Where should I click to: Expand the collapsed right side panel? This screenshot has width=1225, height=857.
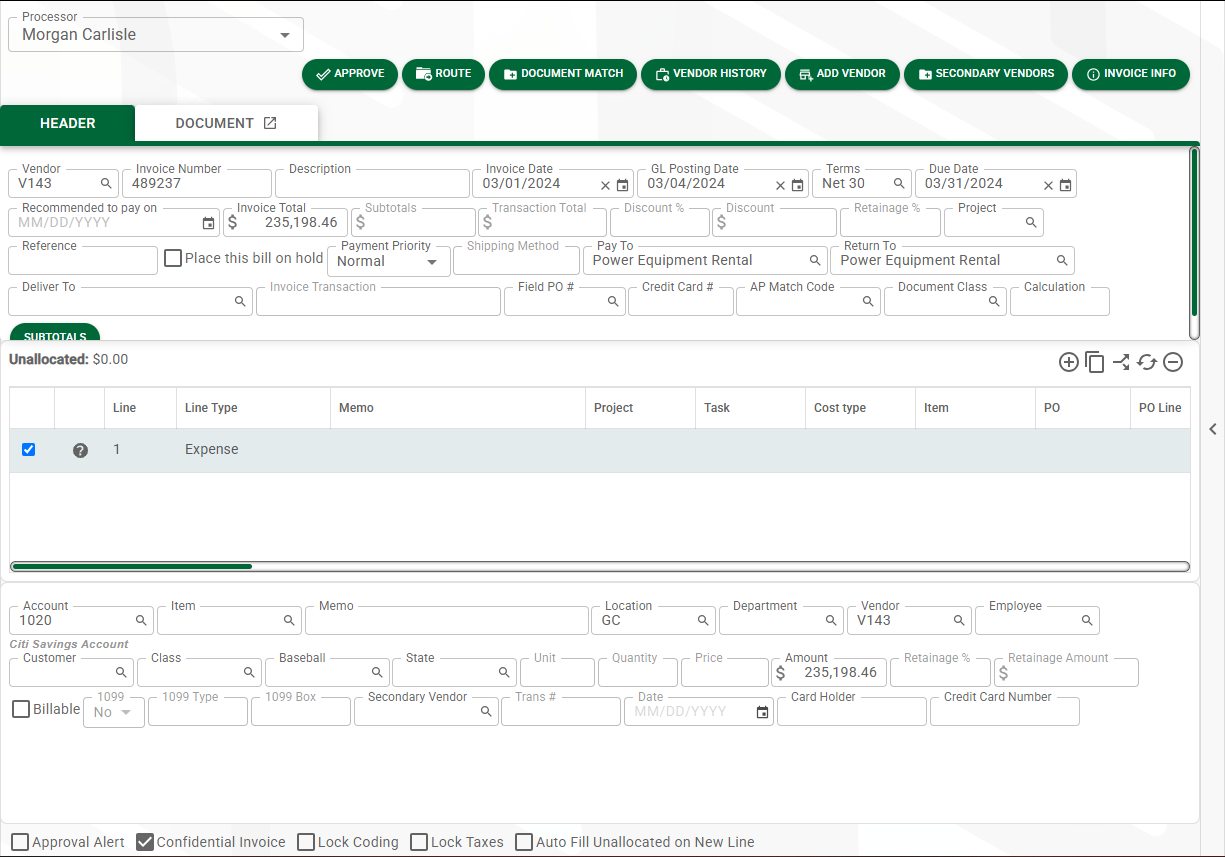1213,429
